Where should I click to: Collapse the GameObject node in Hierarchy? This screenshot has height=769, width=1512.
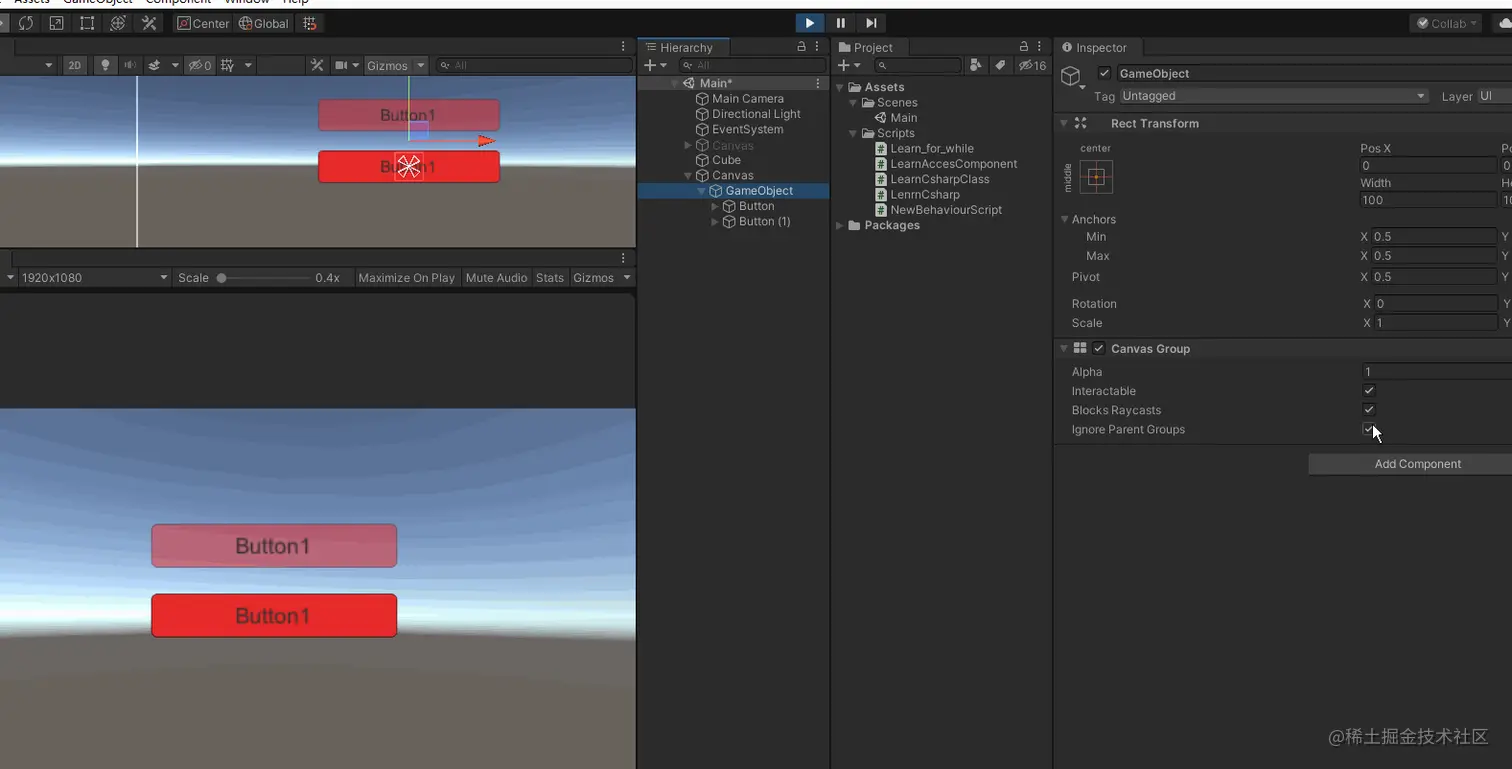[701, 191]
